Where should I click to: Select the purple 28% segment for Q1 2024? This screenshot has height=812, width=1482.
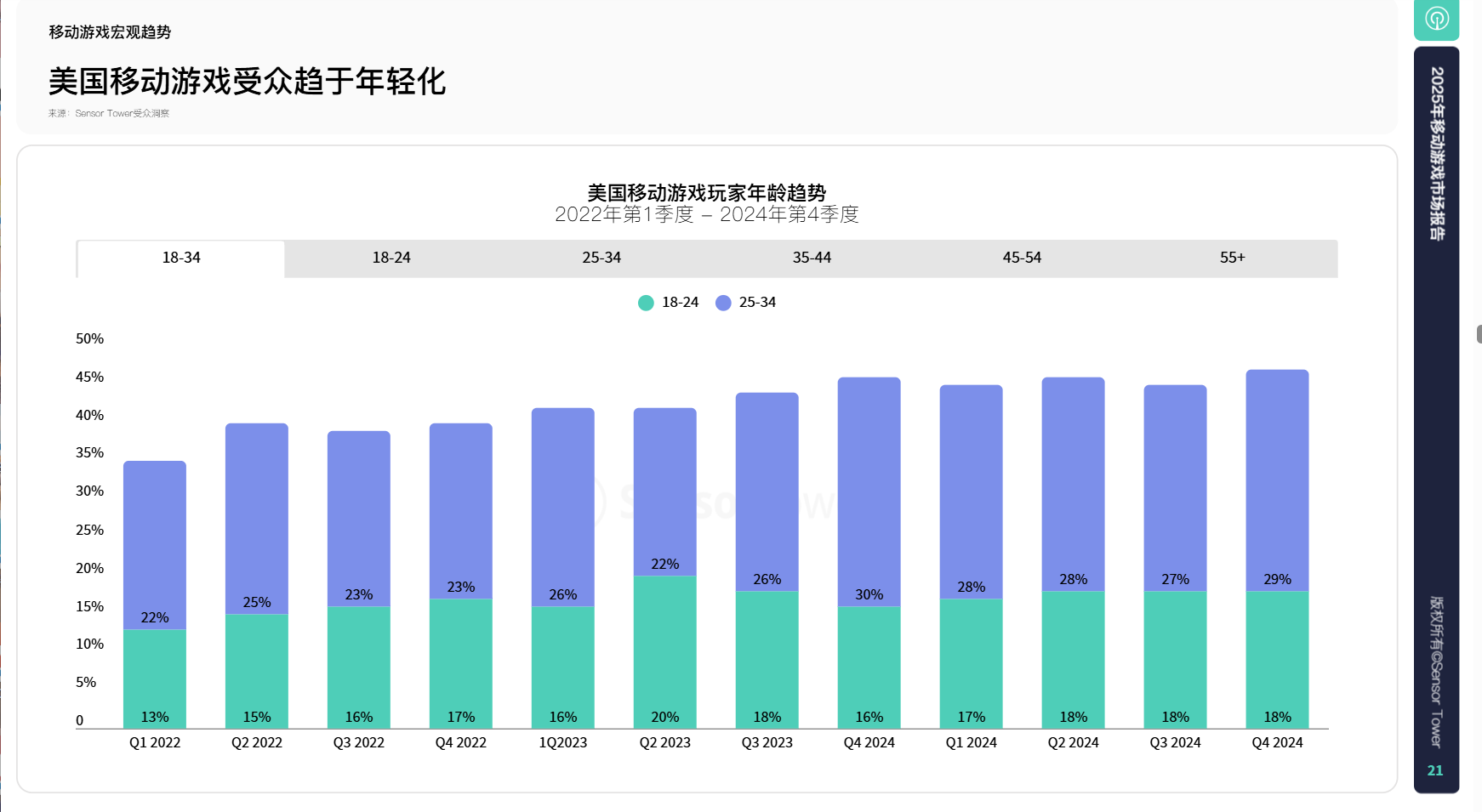point(972,491)
